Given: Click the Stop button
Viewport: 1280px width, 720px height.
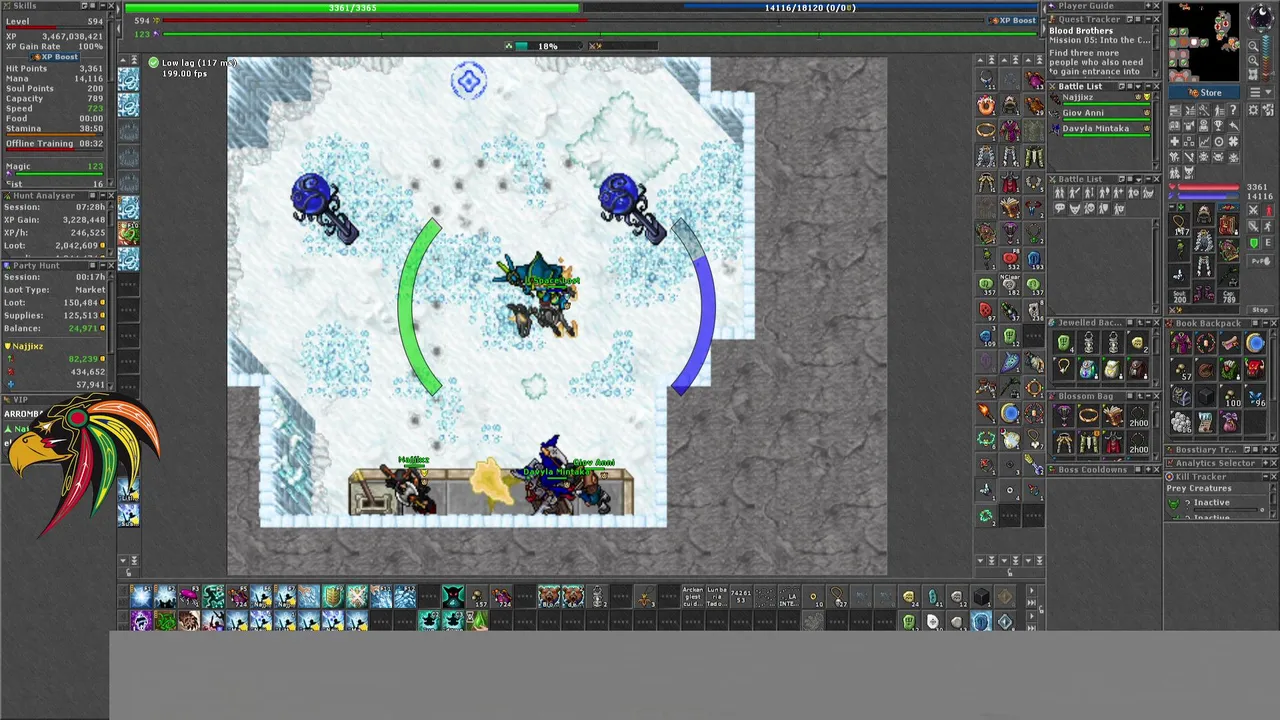Looking at the screenshot, I should click(1260, 310).
